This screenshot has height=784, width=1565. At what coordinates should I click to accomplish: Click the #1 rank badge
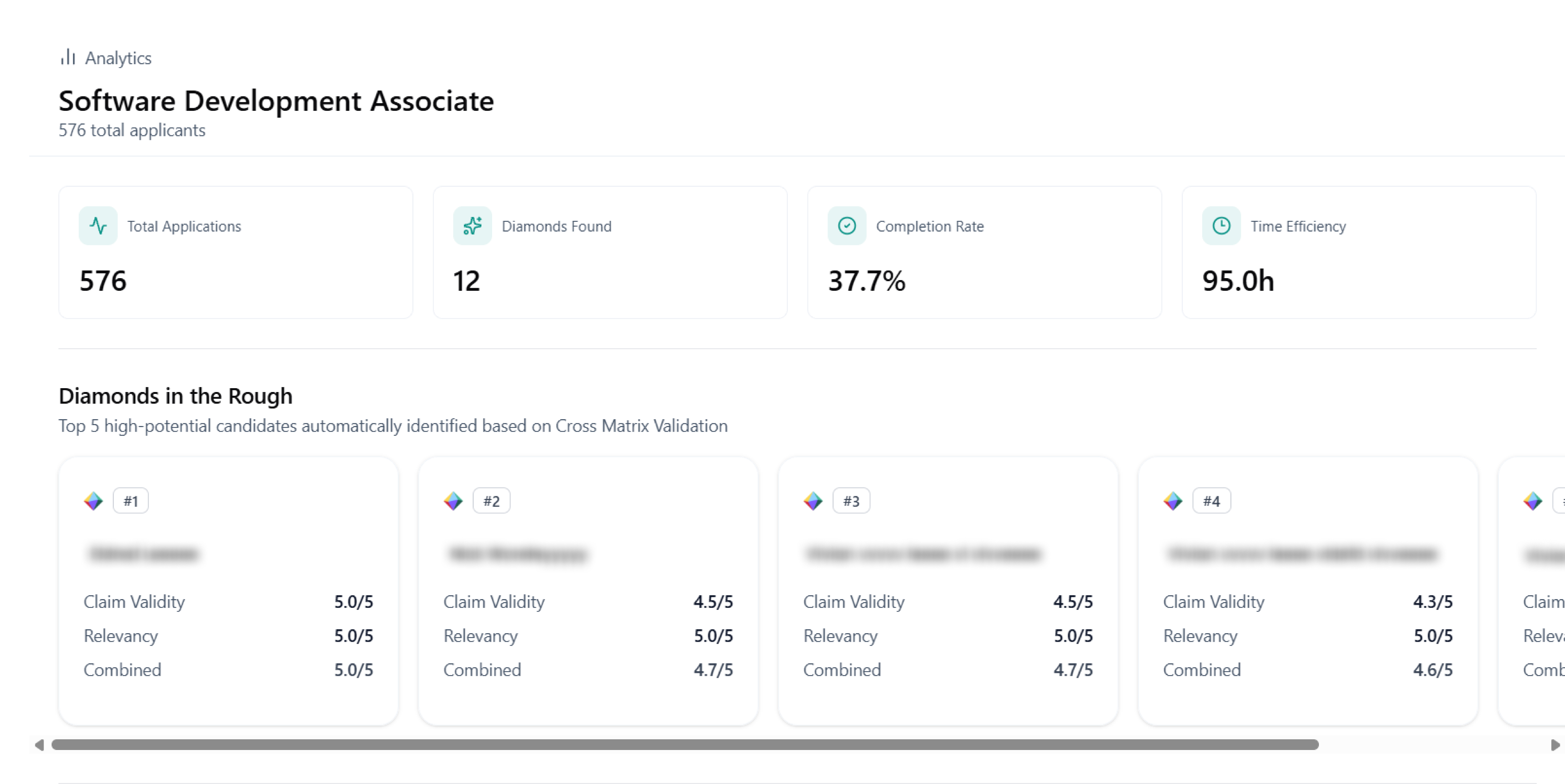tap(131, 501)
